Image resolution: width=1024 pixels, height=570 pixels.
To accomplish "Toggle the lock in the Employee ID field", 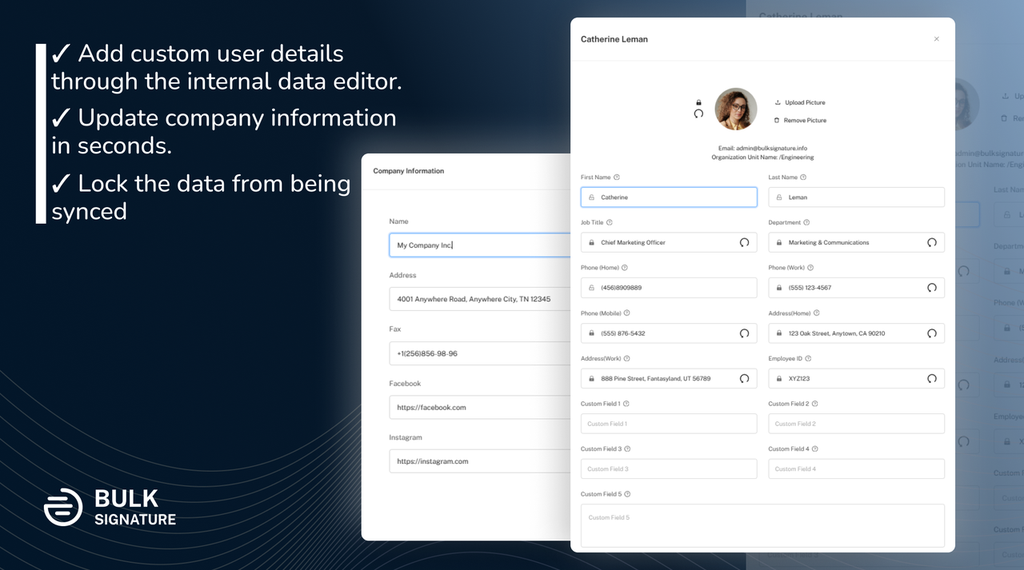I will (x=779, y=379).
